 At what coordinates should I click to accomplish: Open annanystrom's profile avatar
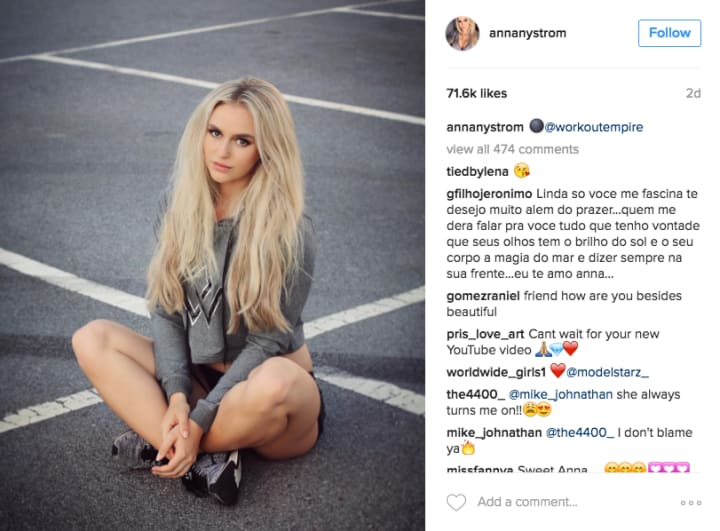pos(462,34)
